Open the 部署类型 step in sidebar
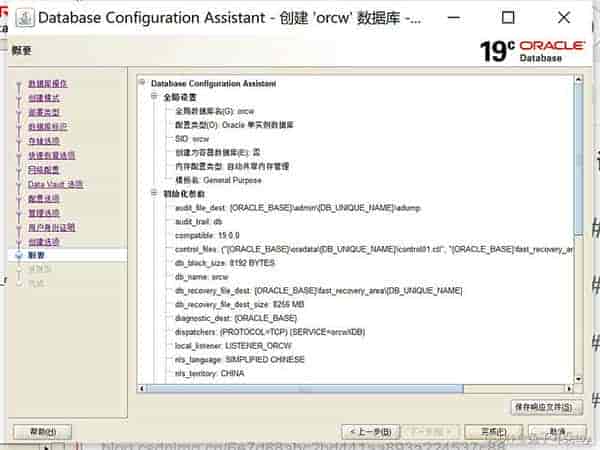 click(x=43, y=112)
